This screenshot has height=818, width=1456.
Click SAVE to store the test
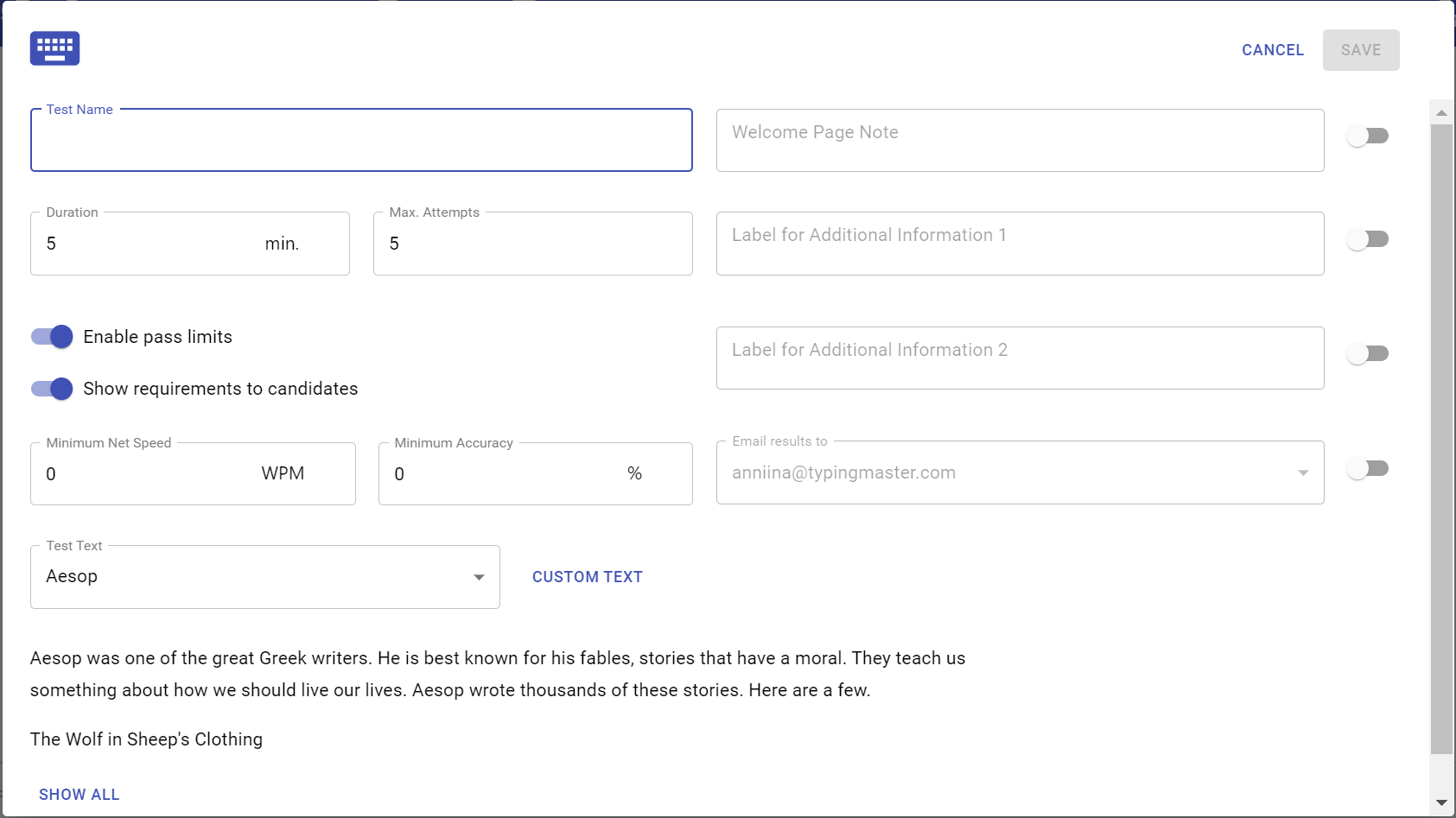point(1360,49)
